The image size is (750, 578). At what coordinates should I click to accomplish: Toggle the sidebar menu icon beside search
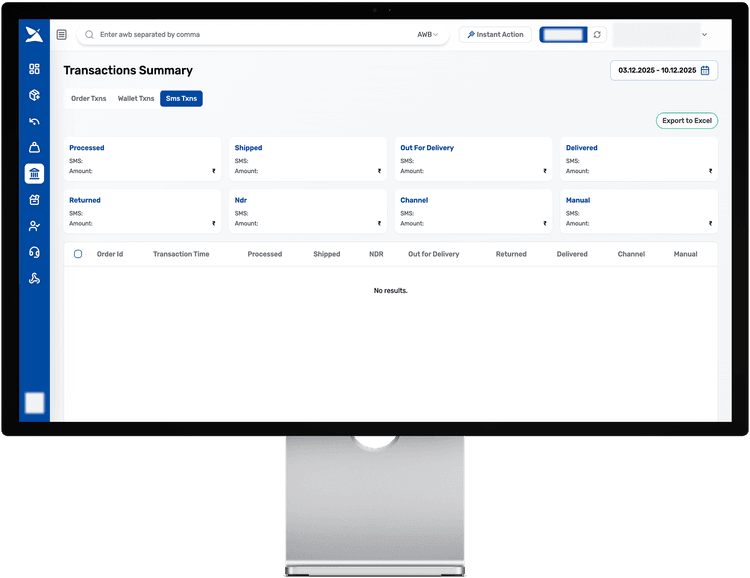click(x=62, y=35)
